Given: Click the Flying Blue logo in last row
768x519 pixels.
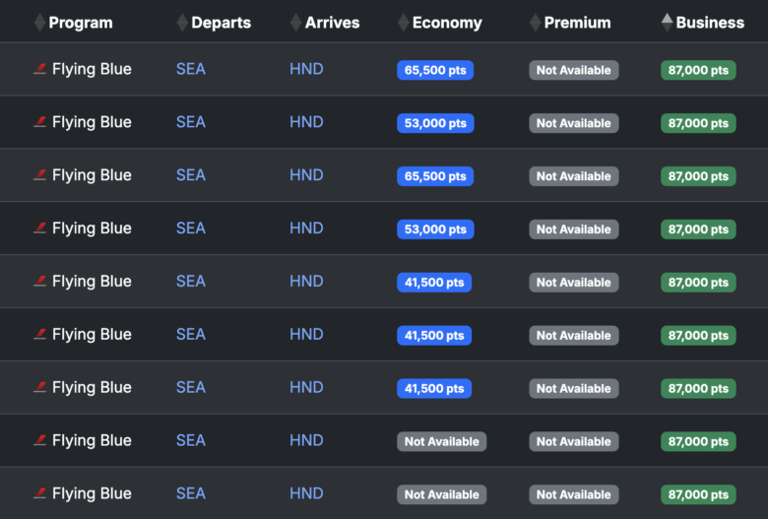Looking at the screenshot, I should click(x=40, y=494).
